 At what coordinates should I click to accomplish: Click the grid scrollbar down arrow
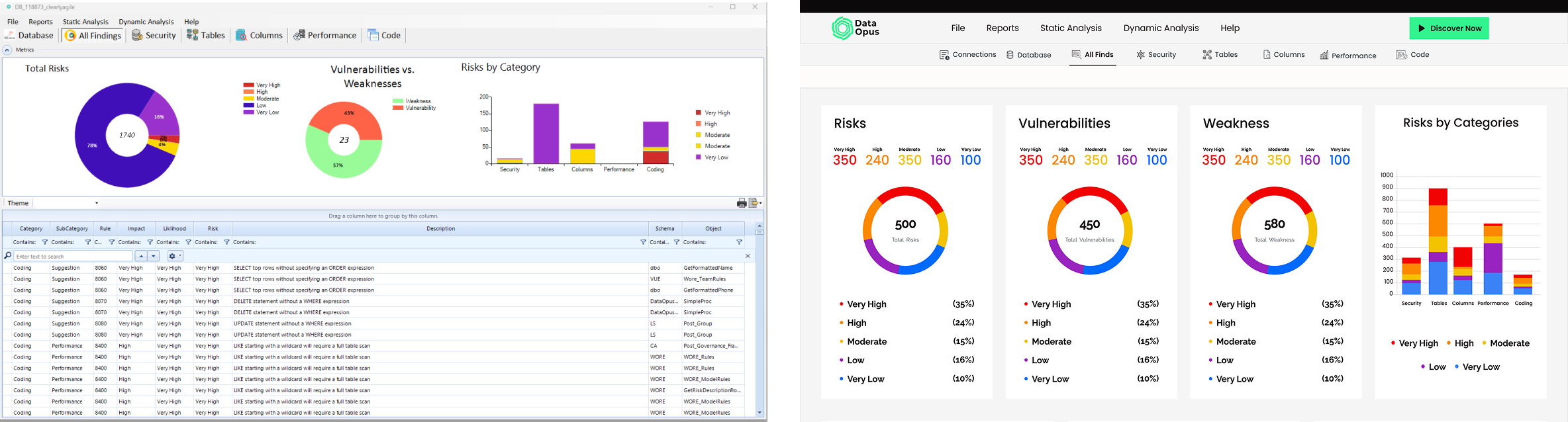[x=759, y=413]
